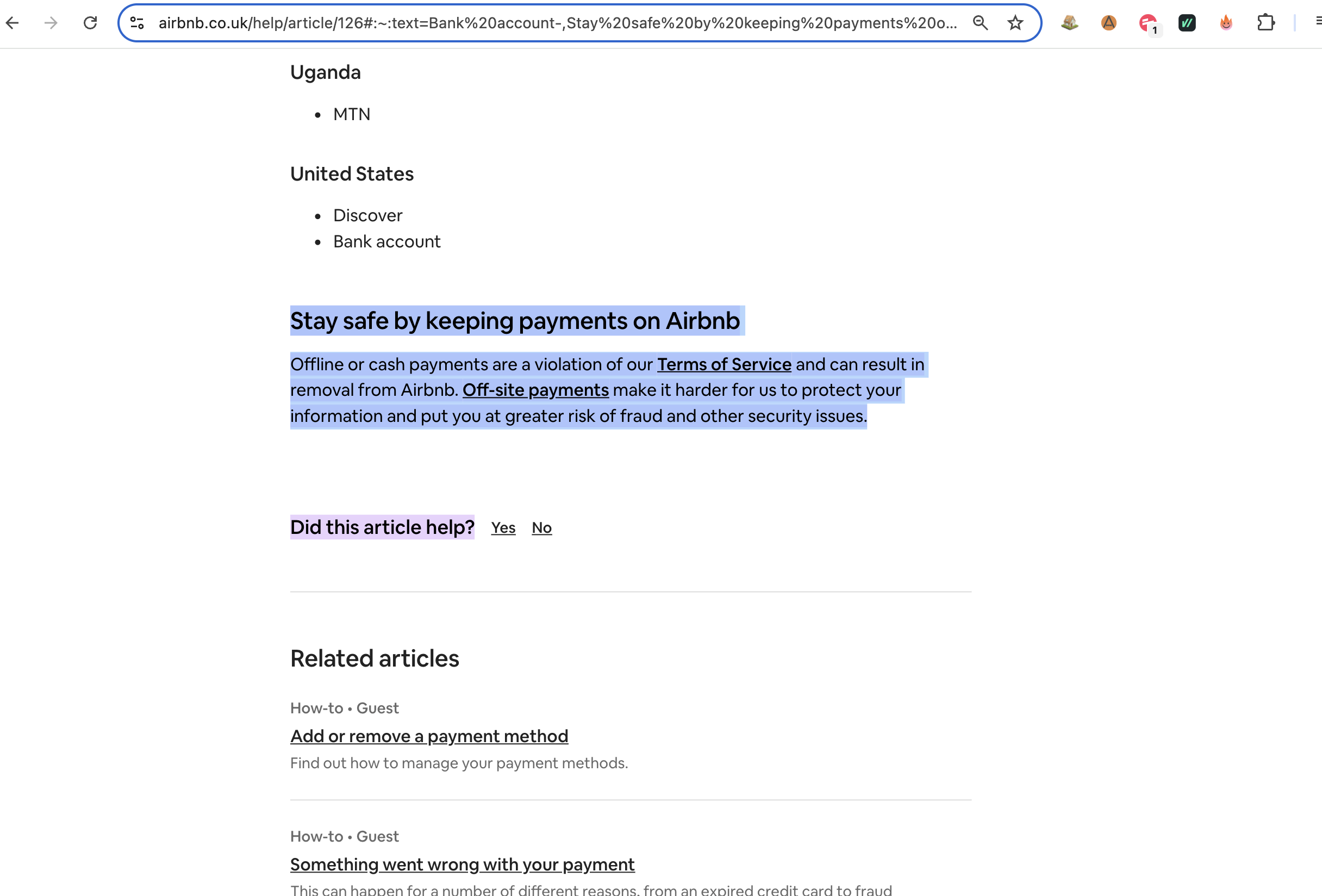1322x896 pixels.
Task: Click the Stay safe by keeping payments heading
Action: click(515, 321)
